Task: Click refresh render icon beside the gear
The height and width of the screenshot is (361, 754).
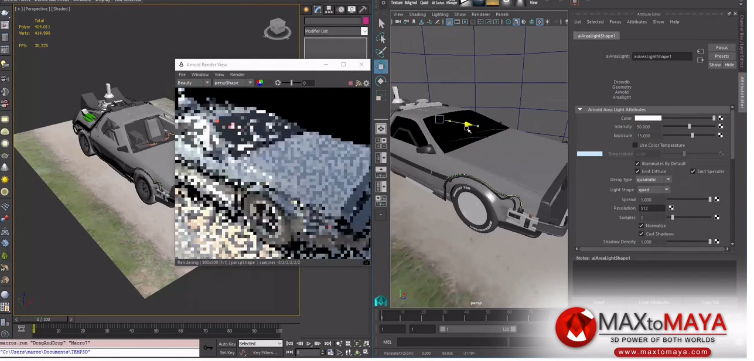Action: (x=358, y=83)
